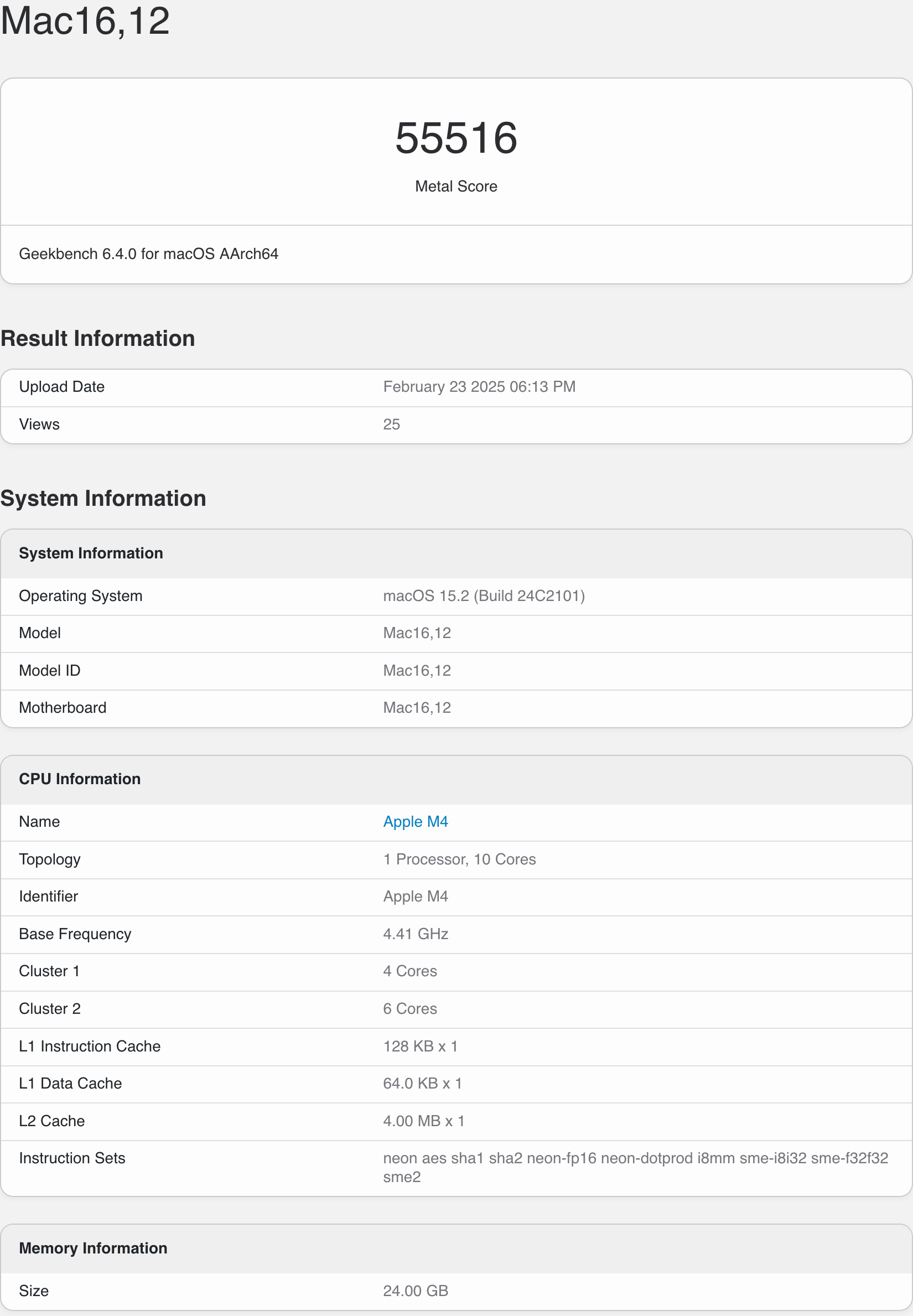Select the Cluster 2 label

(x=50, y=1009)
